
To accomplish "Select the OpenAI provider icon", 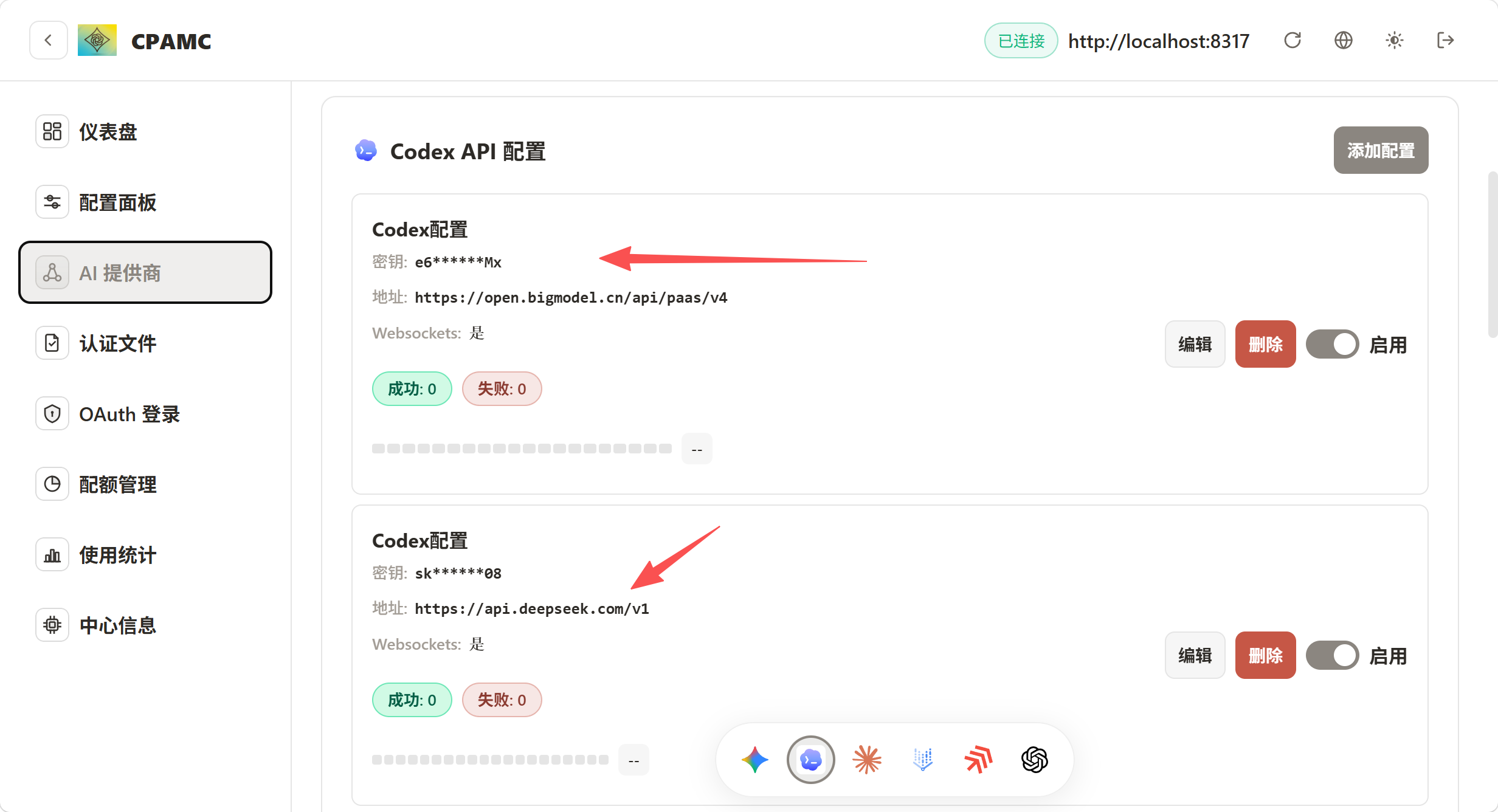I will tap(1035, 760).
